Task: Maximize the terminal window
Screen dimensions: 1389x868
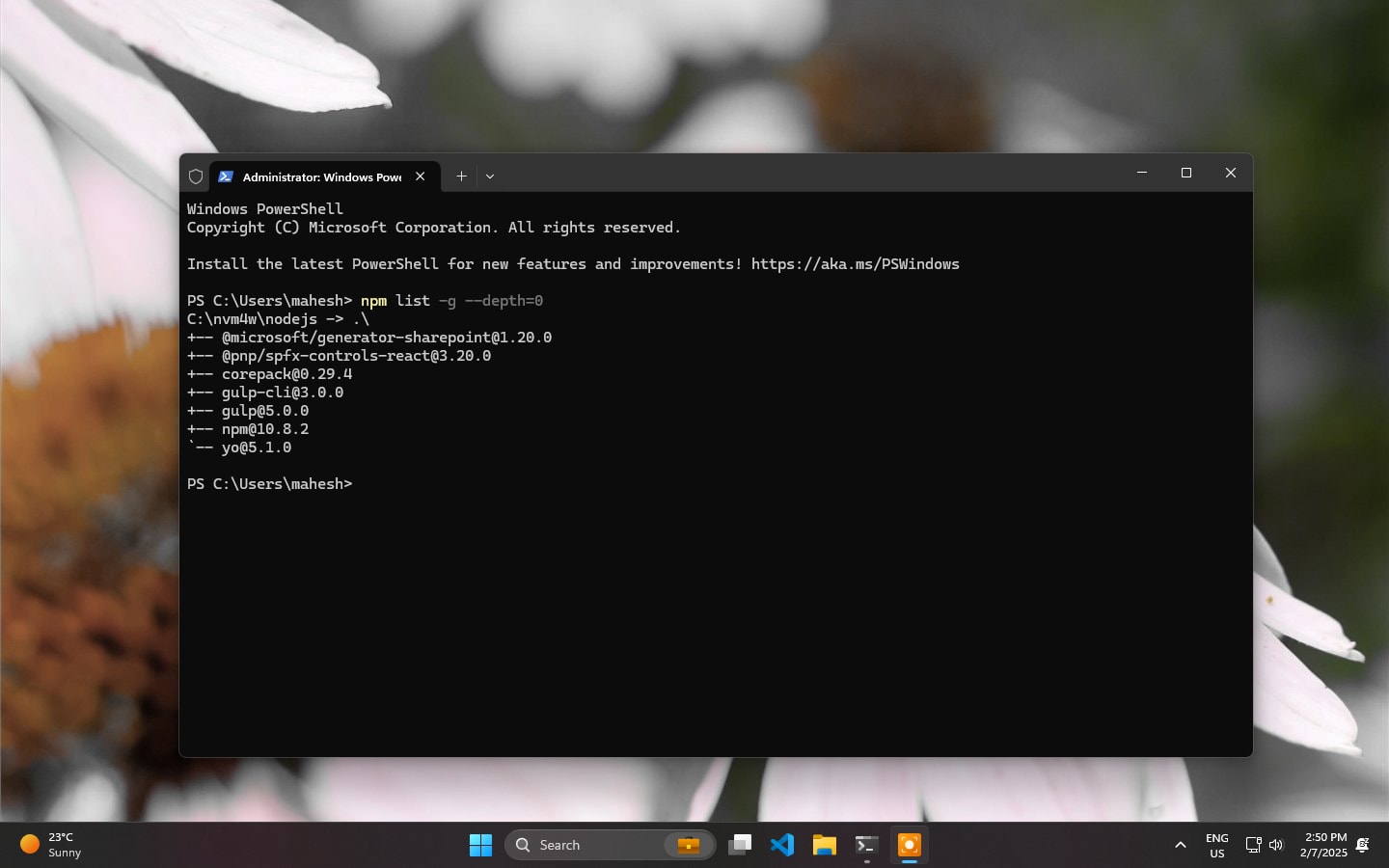Action: (x=1186, y=173)
